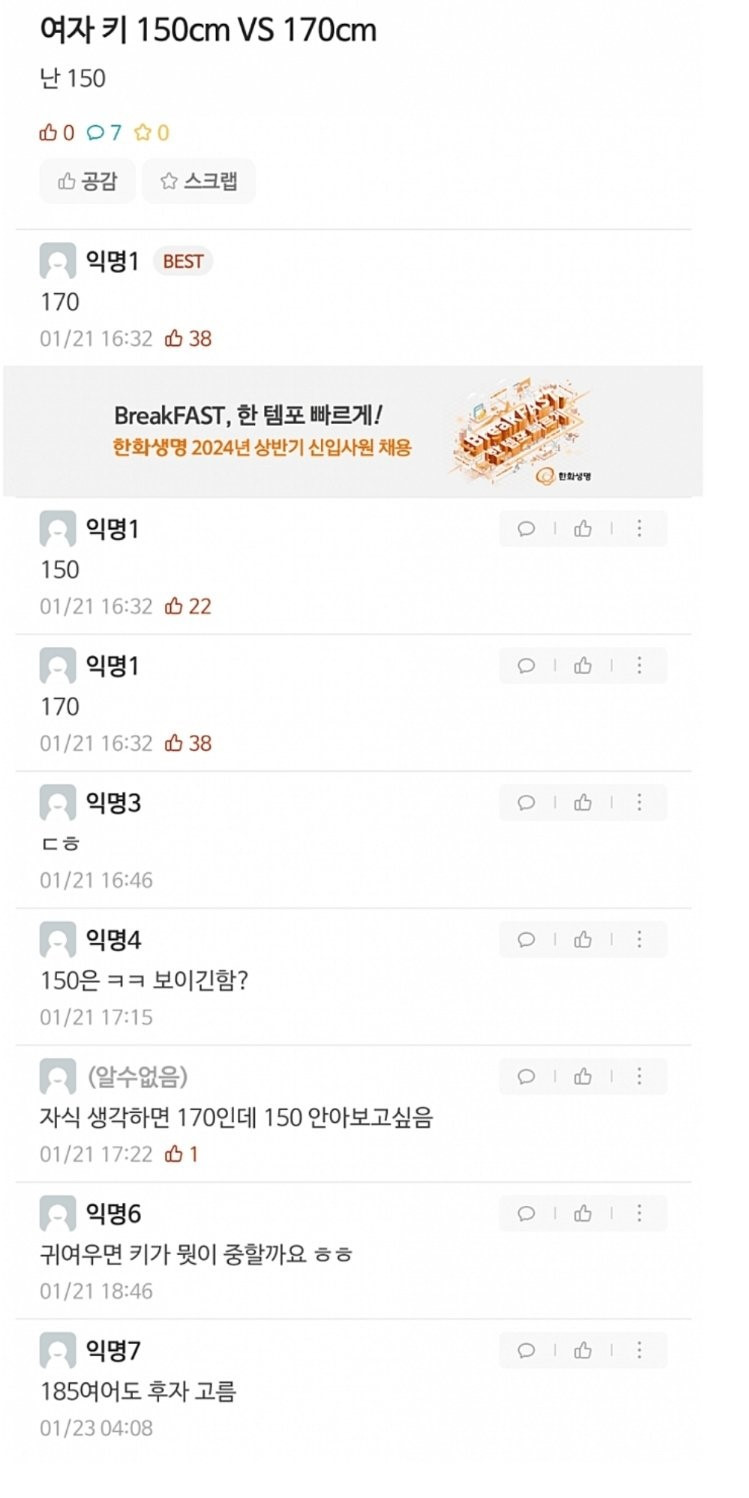Like the second 170 comment by 익명1
Screen dimensions: 749x1498
point(583,666)
